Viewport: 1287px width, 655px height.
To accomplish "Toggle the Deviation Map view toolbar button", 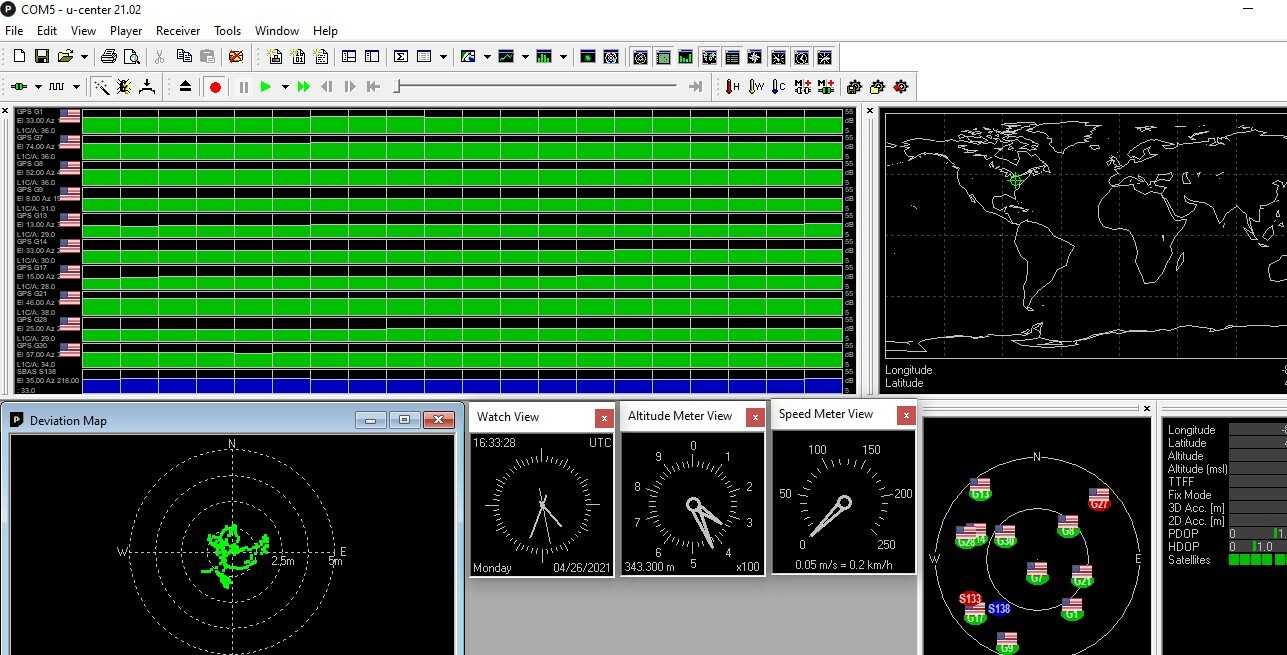I will click(x=663, y=57).
